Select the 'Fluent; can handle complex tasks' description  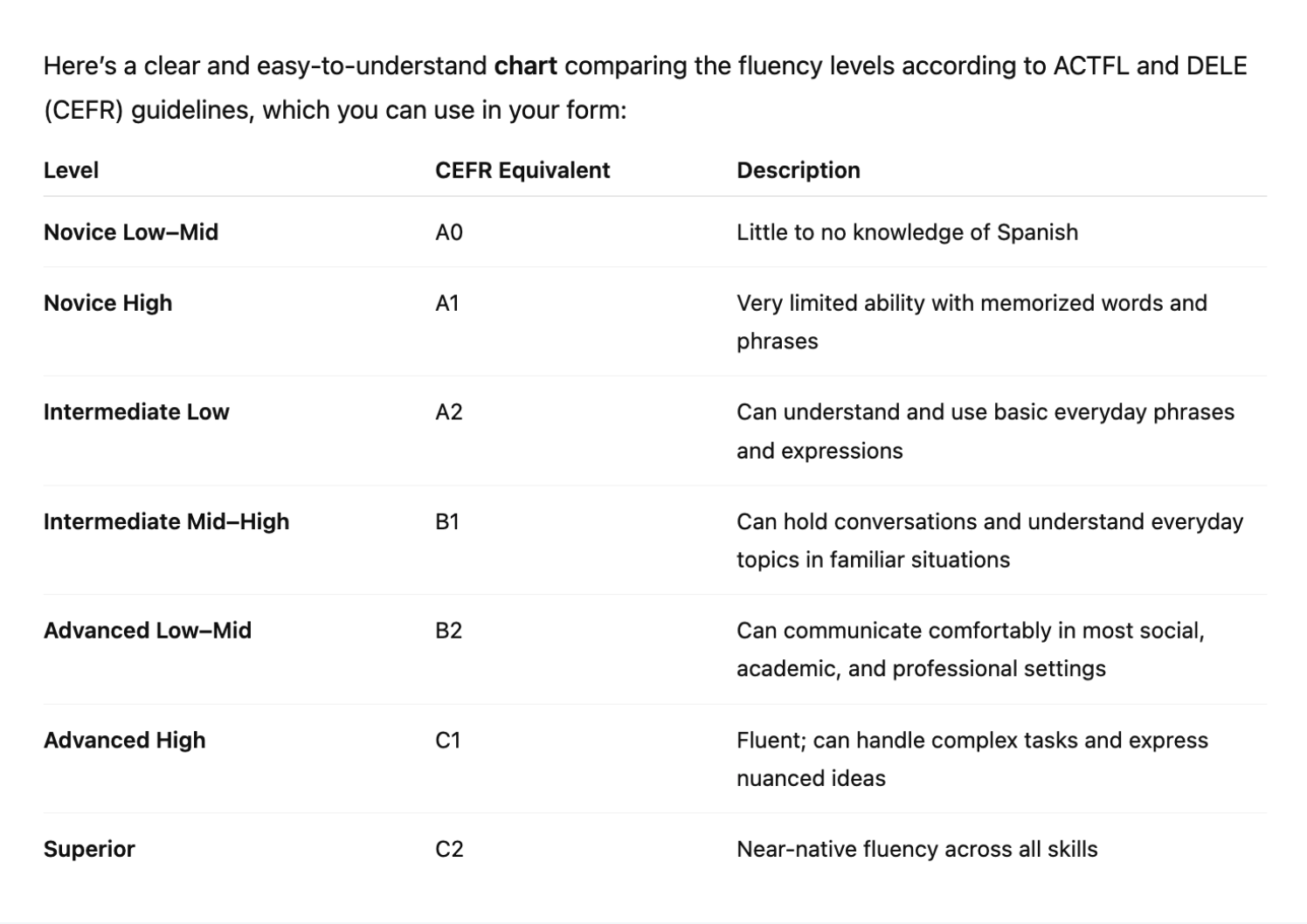972,759
